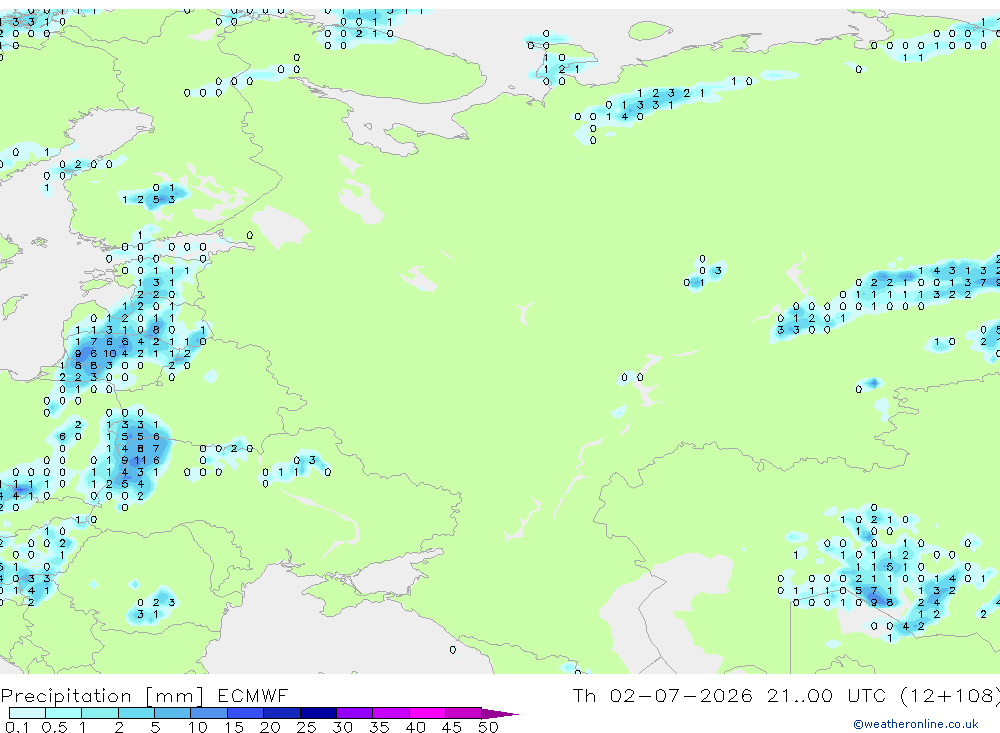Click the 10 precipitation value in Baltic region

[x=110, y=353]
